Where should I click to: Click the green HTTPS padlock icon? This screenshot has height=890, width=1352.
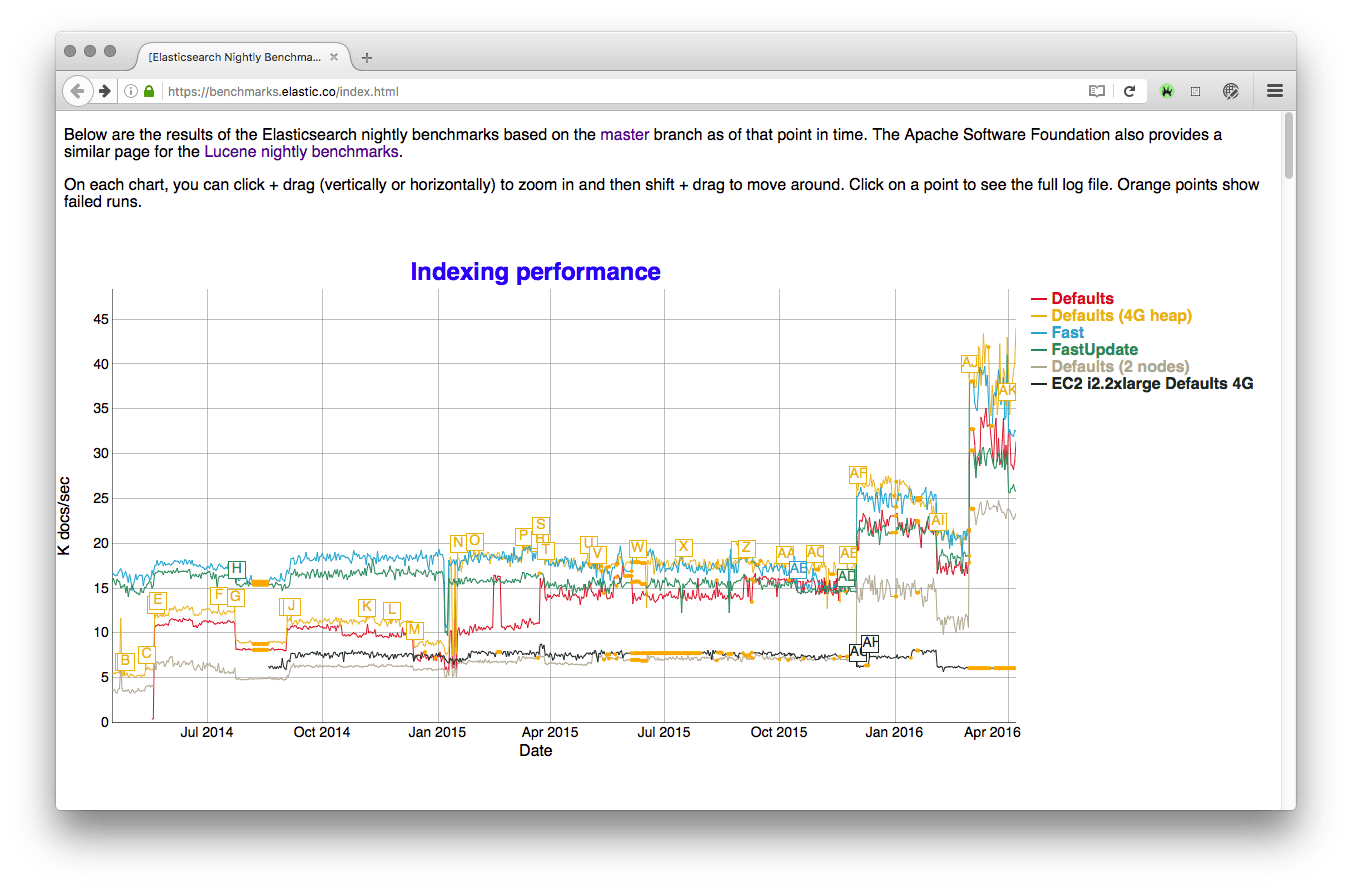pos(148,91)
